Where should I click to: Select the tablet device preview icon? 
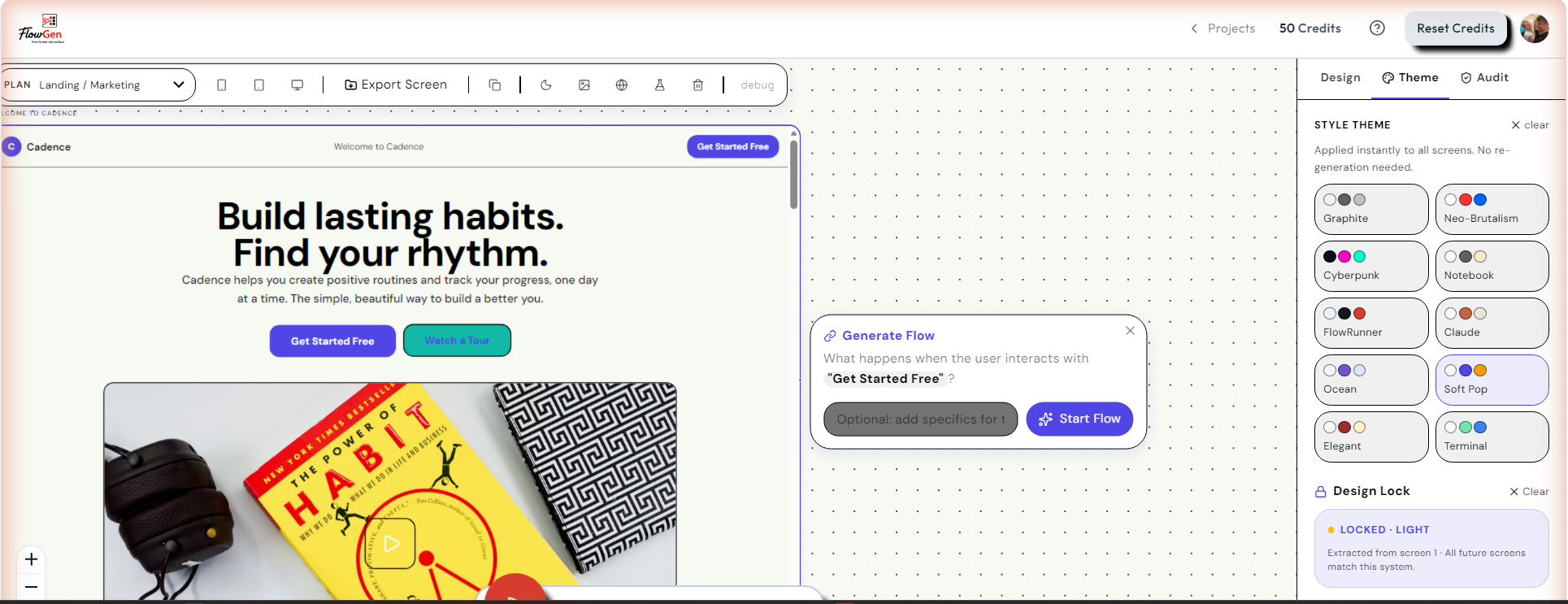coord(259,85)
